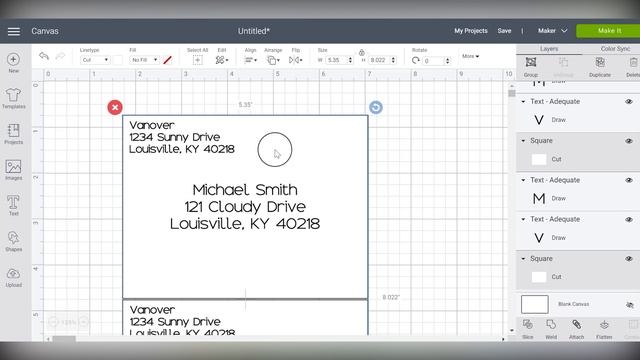This screenshot has height=360, width=640.
Task: Collapse the Text - Adequate M layer
Action: click(523, 180)
